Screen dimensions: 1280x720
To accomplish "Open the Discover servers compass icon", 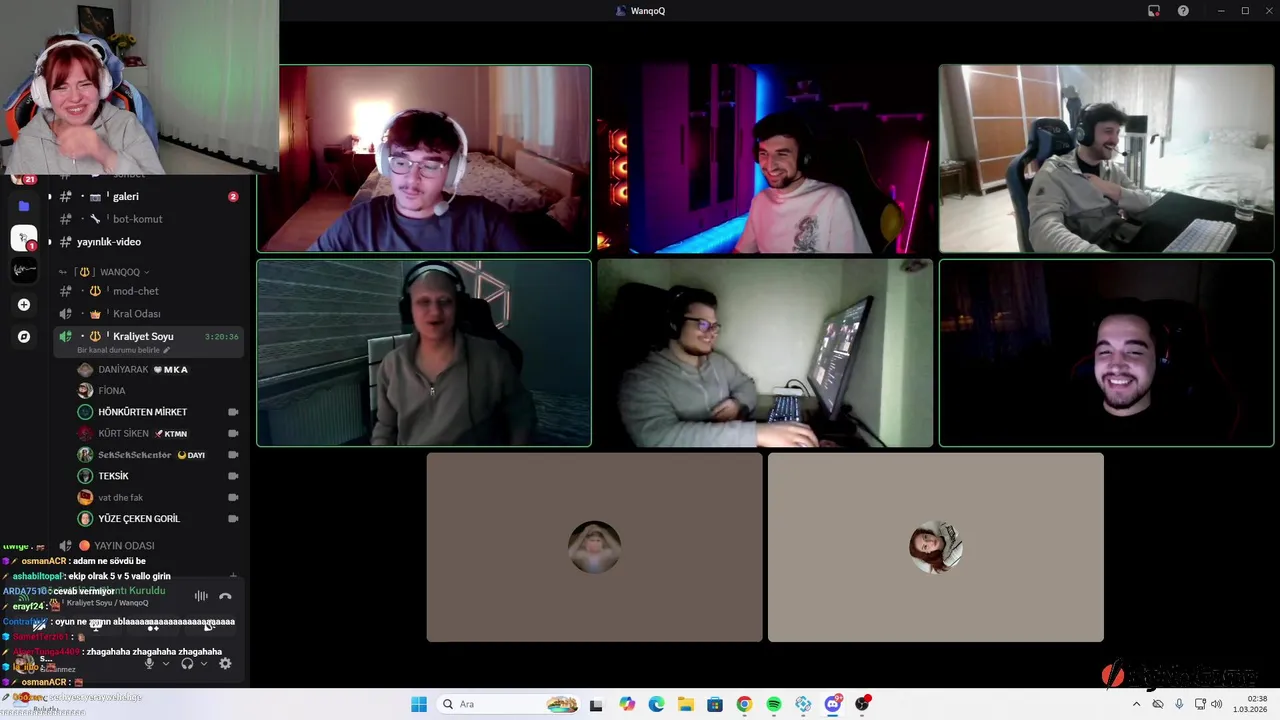I will point(24,337).
